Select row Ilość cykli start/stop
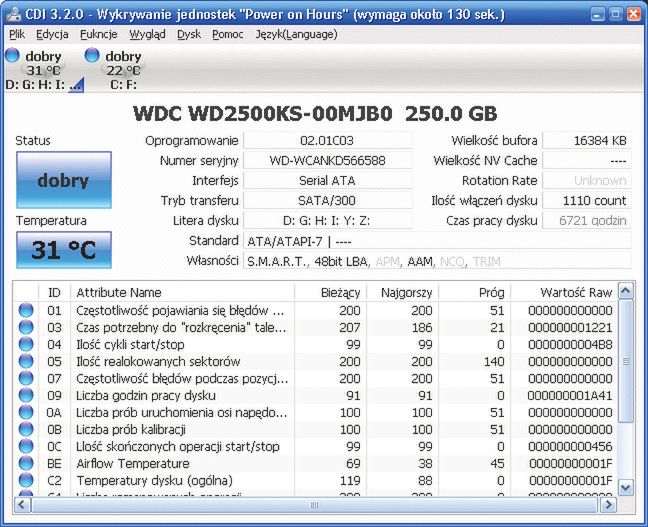This screenshot has width=648, height=527. tap(315, 344)
